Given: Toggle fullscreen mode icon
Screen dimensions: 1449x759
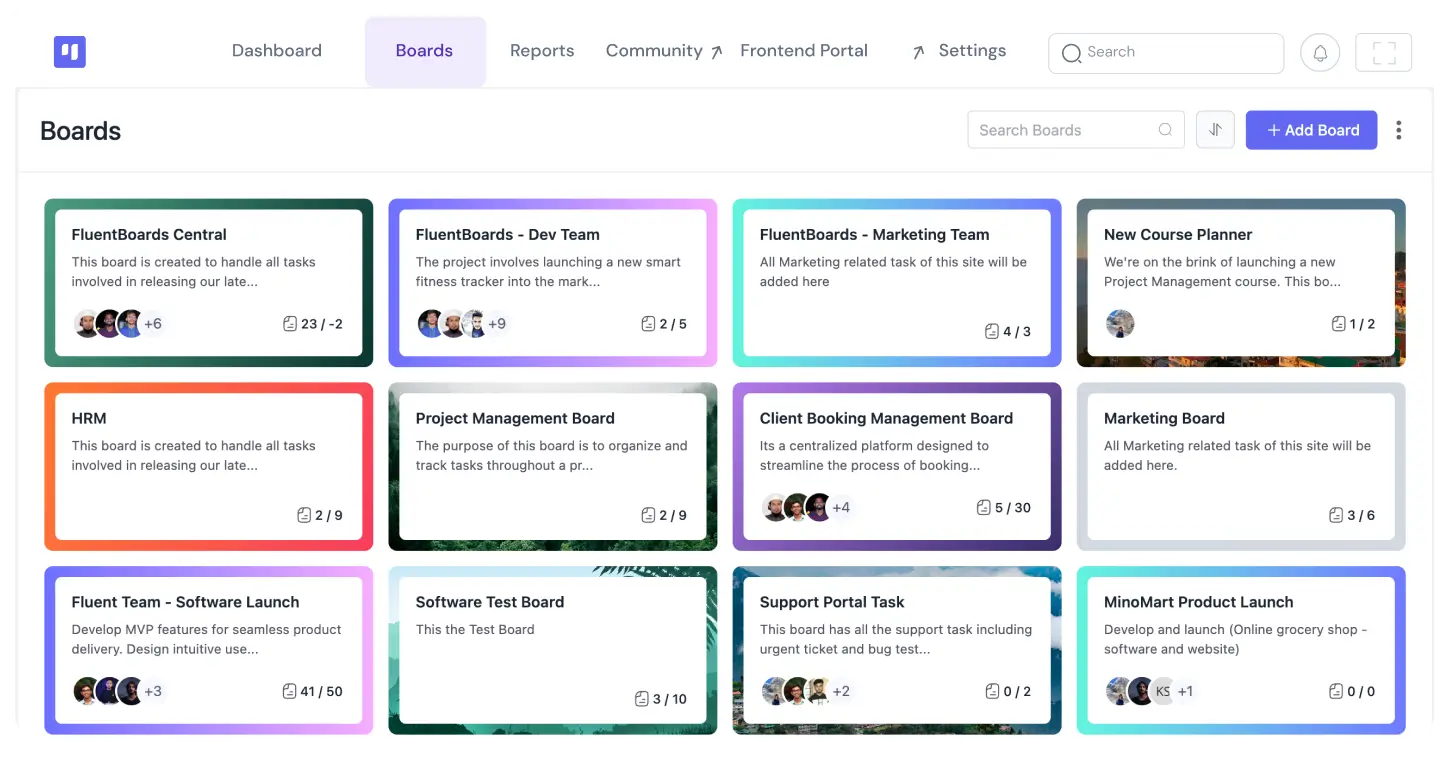Looking at the screenshot, I should tap(1383, 53).
